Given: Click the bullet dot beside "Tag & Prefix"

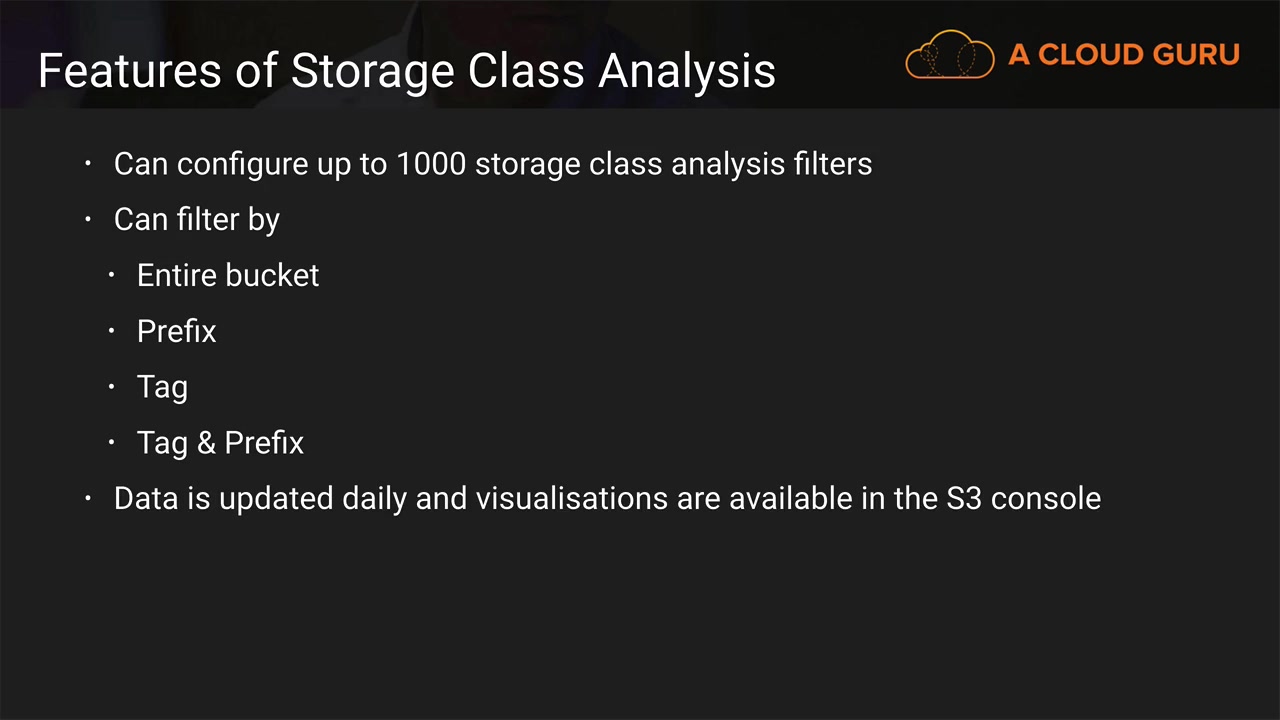Looking at the screenshot, I should pos(112,443).
